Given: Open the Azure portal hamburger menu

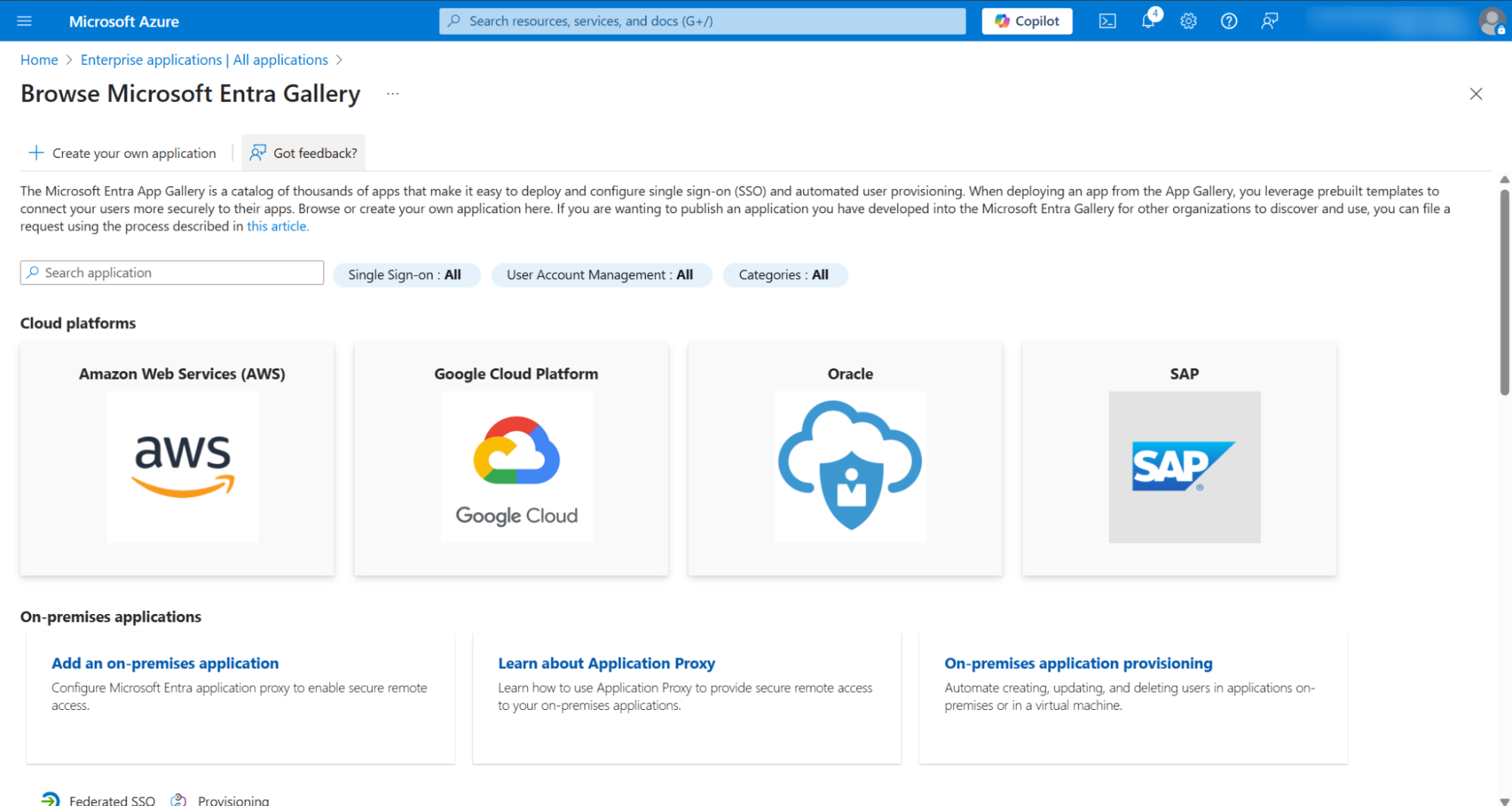Looking at the screenshot, I should (24, 21).
